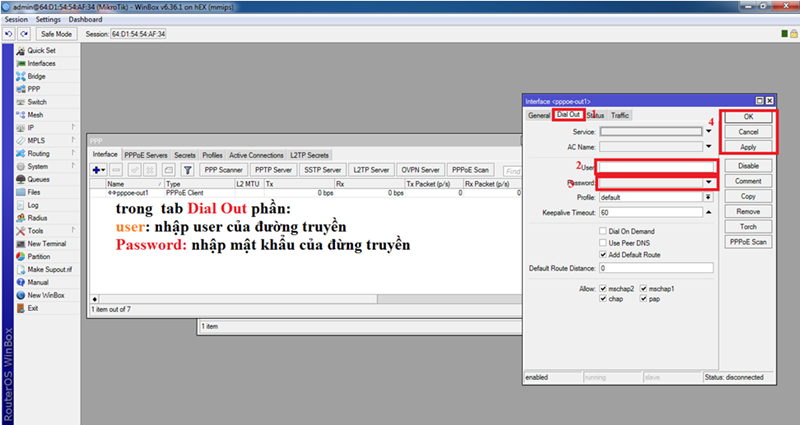This screenshot has width=800, height=425.
Task: Click the blue plus add button
Action: click(98, 171)
